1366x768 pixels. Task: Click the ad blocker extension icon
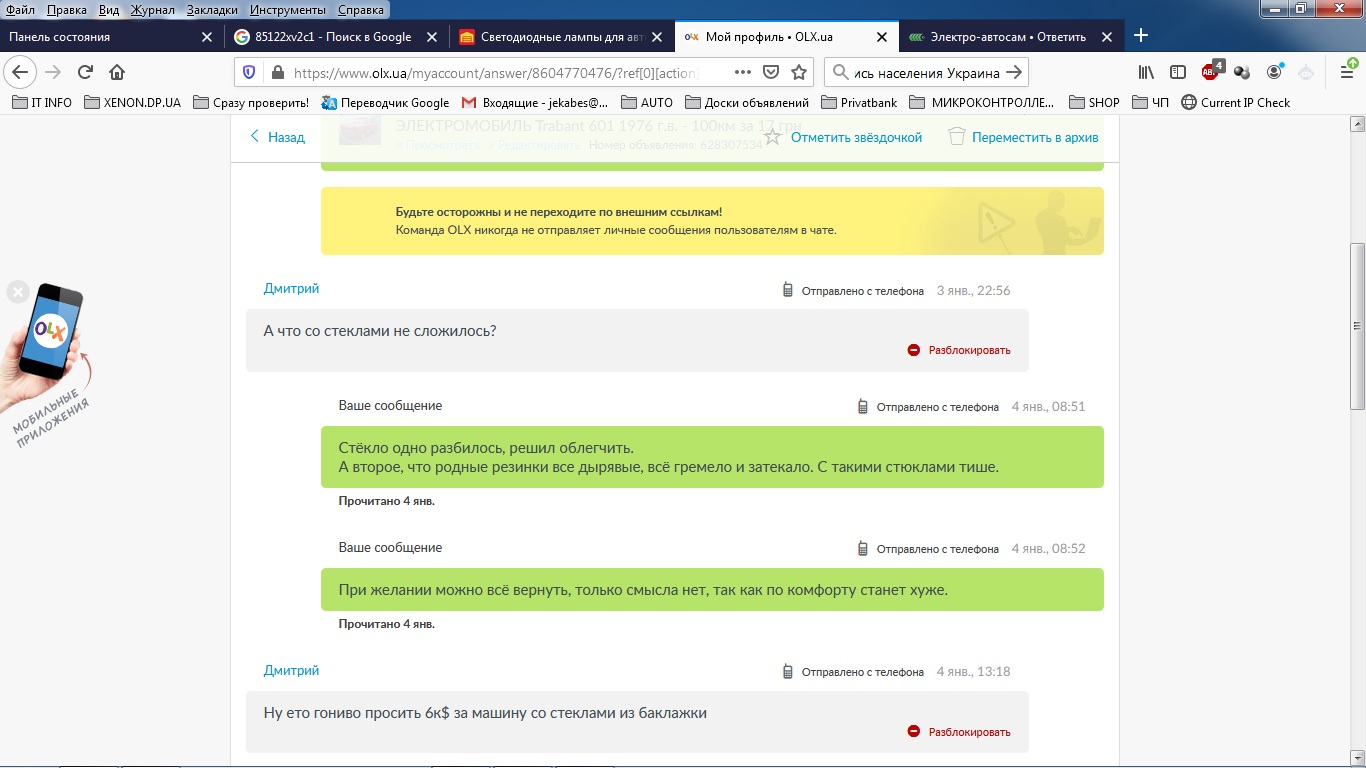tap(1210, 72)
